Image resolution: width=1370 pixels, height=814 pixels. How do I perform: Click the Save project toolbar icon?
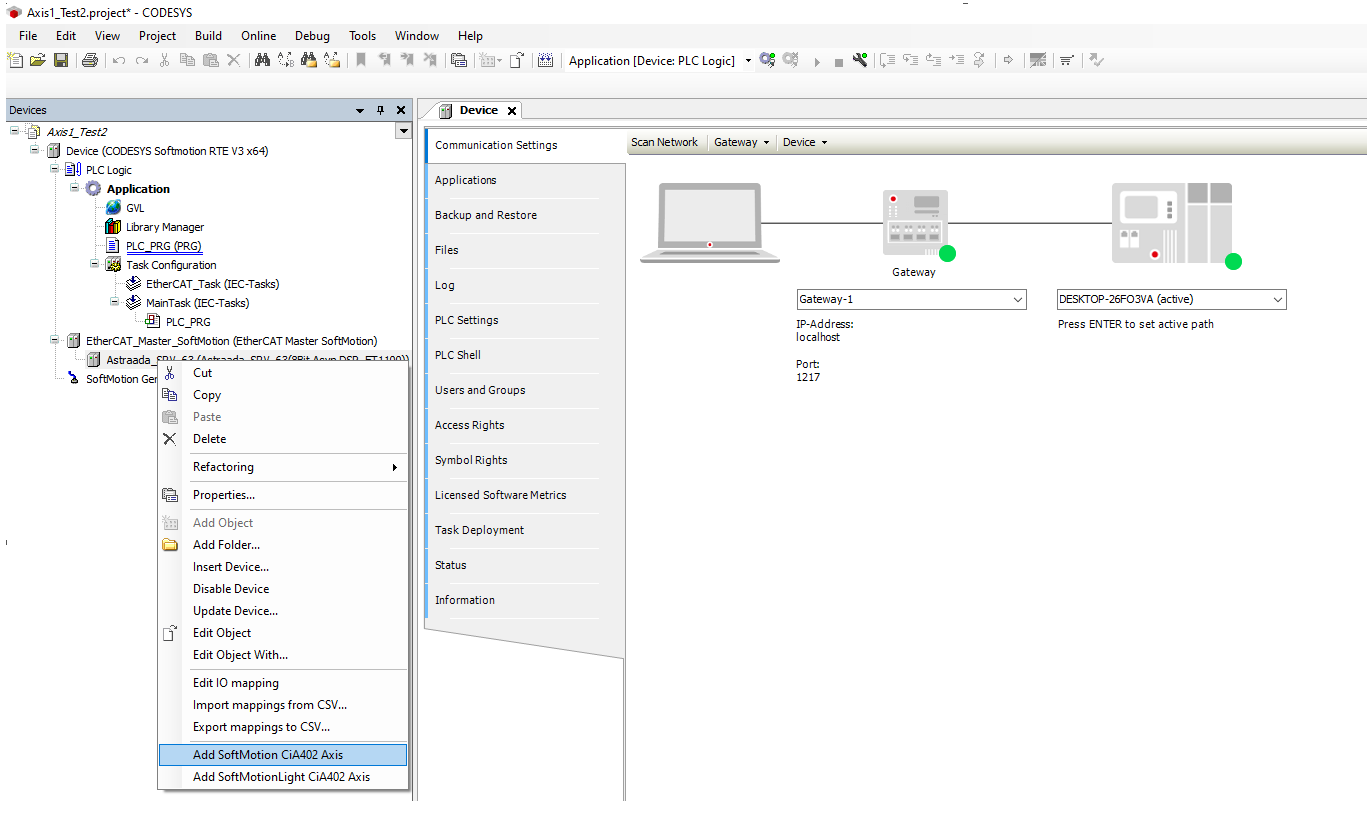(x=61, y=61)
